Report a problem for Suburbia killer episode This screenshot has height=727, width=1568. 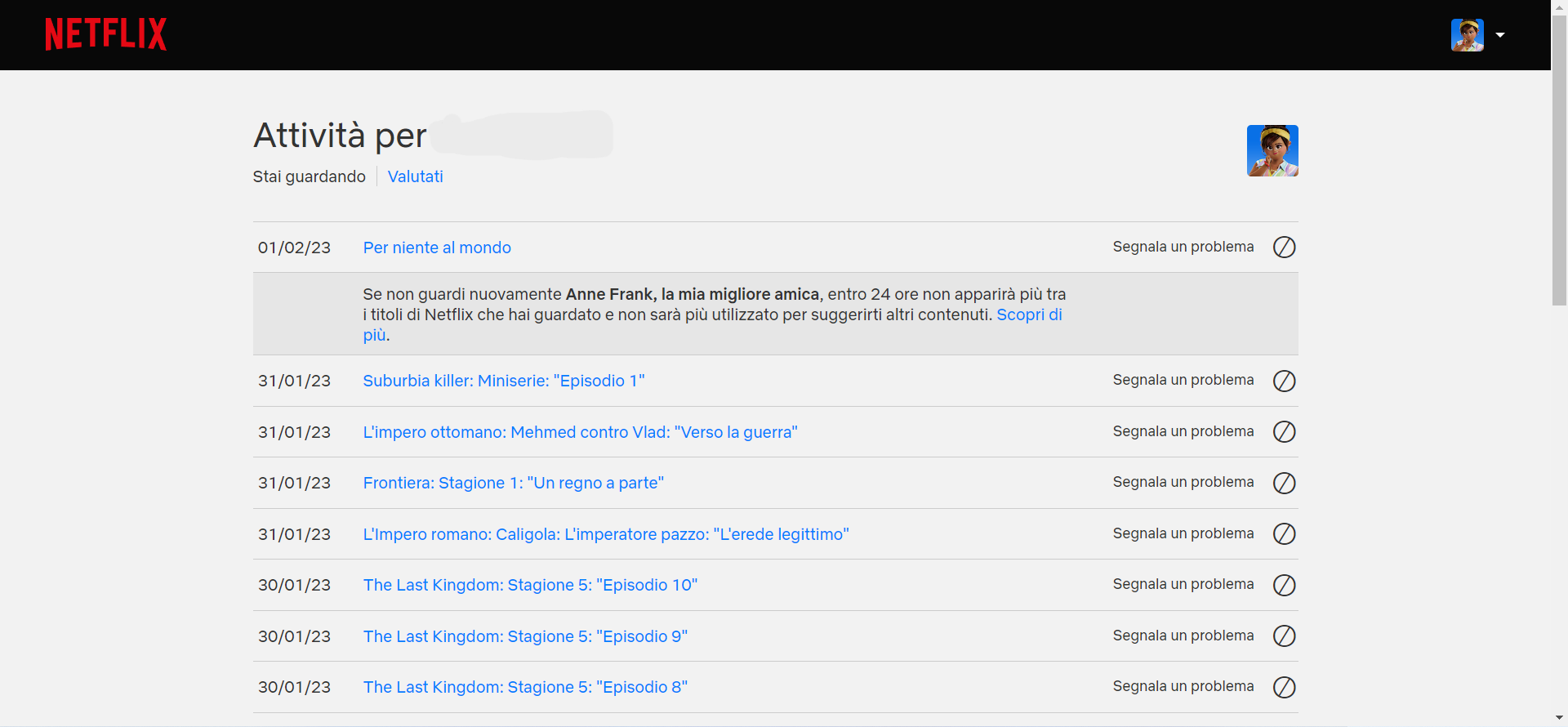[1183, 380]
